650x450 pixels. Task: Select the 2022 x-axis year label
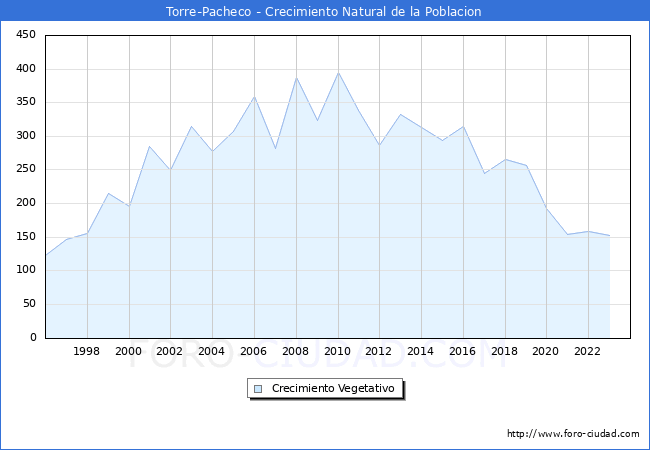588,351
